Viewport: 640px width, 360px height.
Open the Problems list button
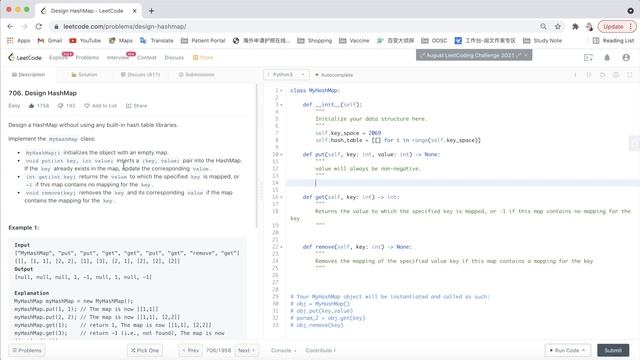[x=27, y=350]
